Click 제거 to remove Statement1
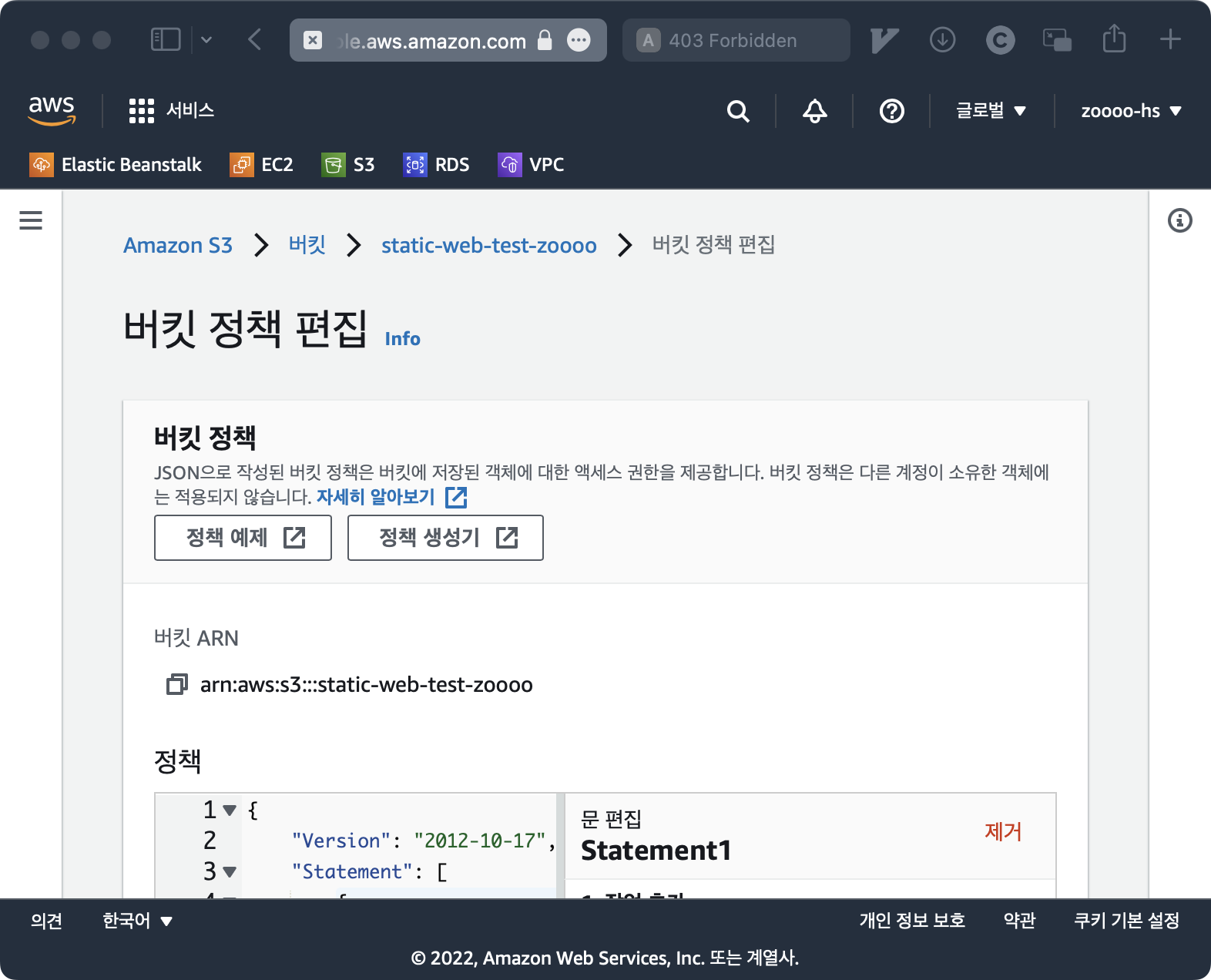 tap(1003, 832)
